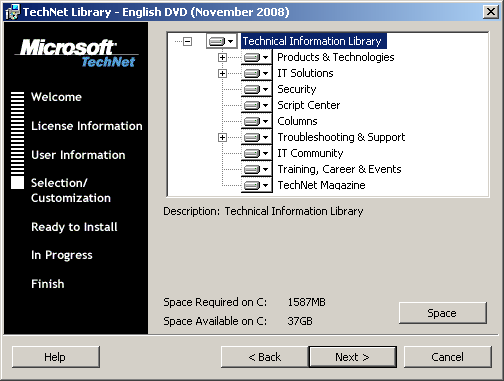
Task: Open drive icon dropdown beside IT Community
Action: (x=257, y=153)
